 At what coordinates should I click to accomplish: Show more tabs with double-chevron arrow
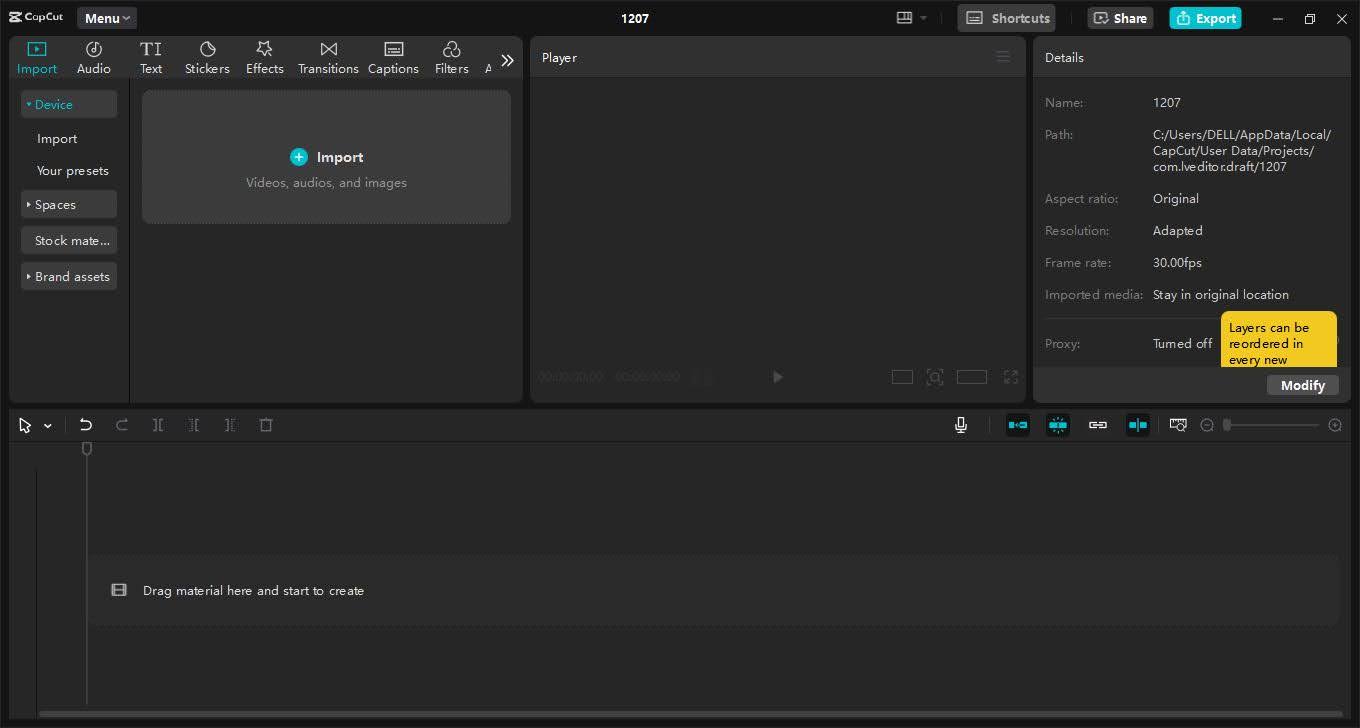(x=507, y=60)
